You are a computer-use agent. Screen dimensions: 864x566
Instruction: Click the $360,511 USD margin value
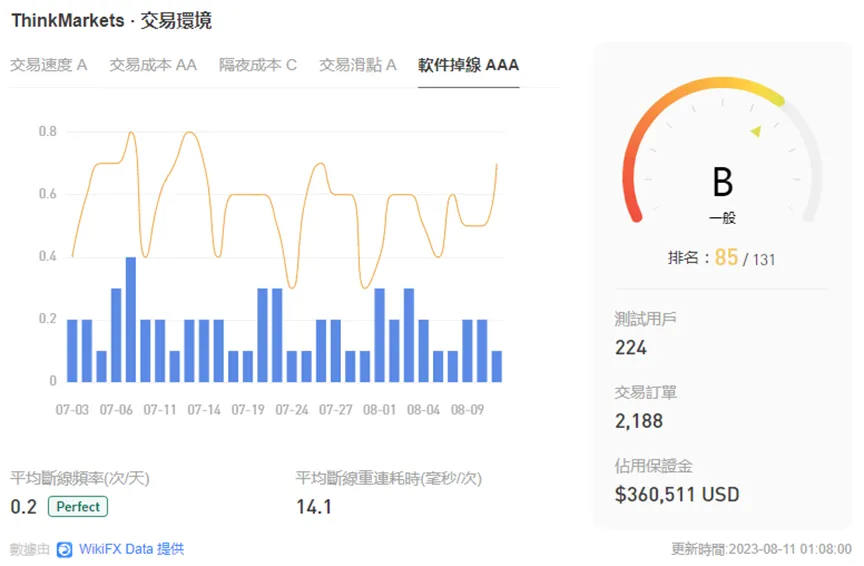coord(677,494)
